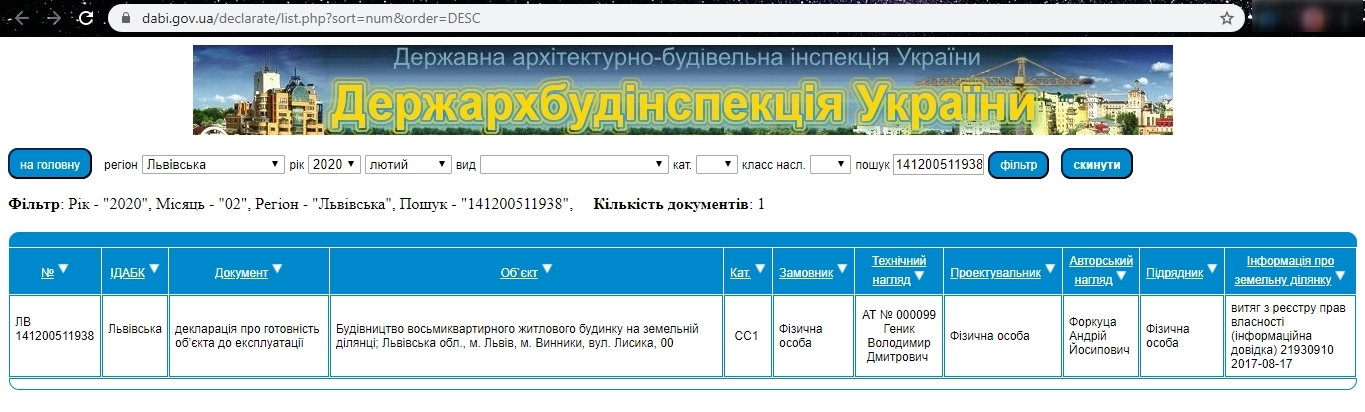1365x412 pixels.
Task: Click the Кількість документів: 1 text
Action: 679,205
